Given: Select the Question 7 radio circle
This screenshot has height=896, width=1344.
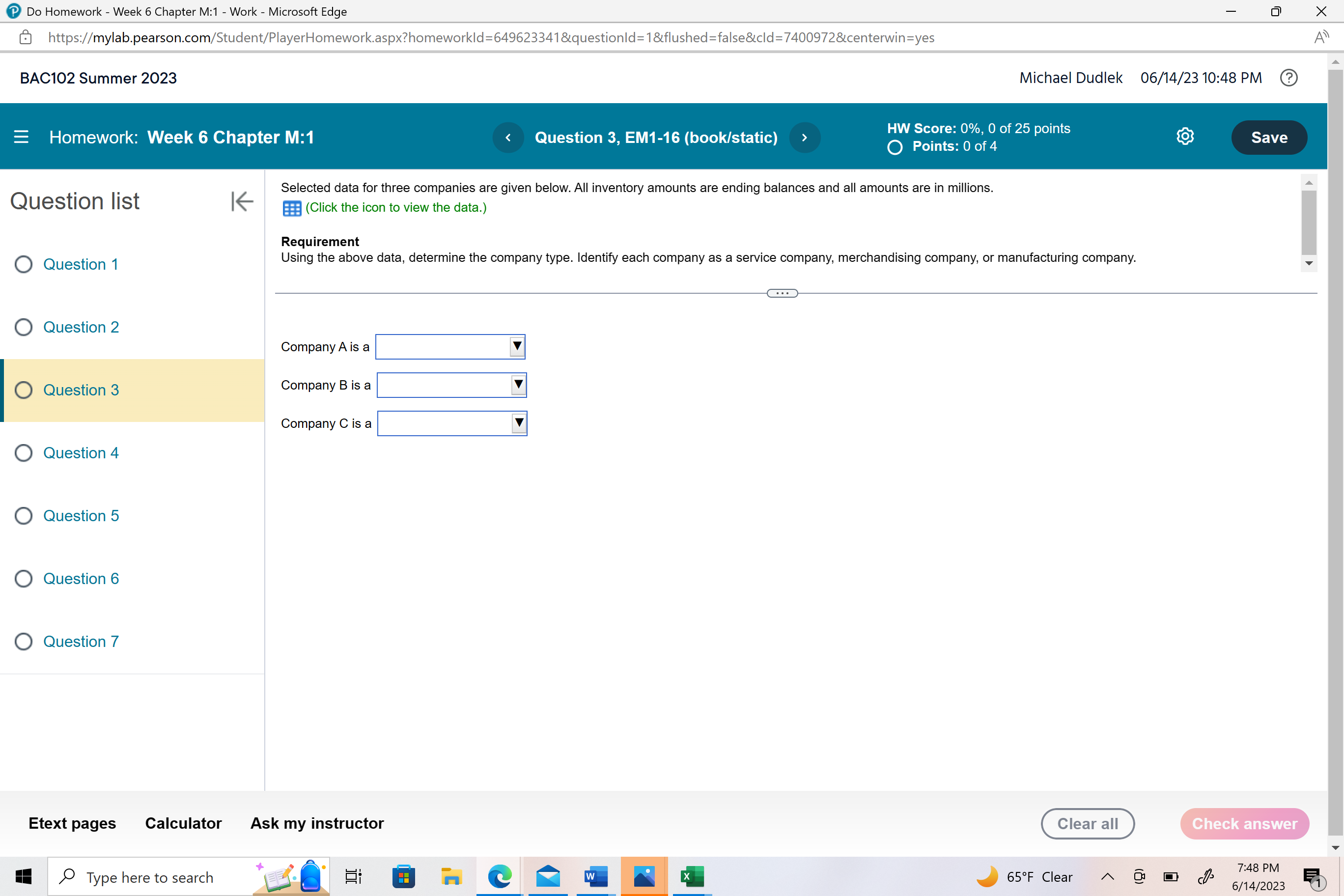Looking at the screenshot, I should pyautogui.click(x=24, y=641).
